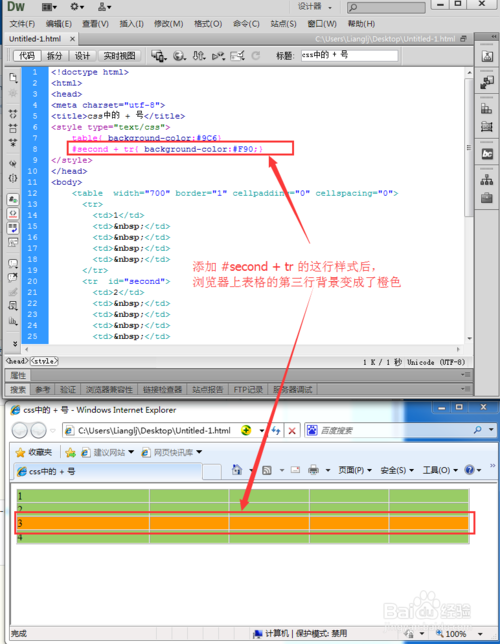
Task: Open the Business Catalyst bc panel icon
Action: coord(487,154)
